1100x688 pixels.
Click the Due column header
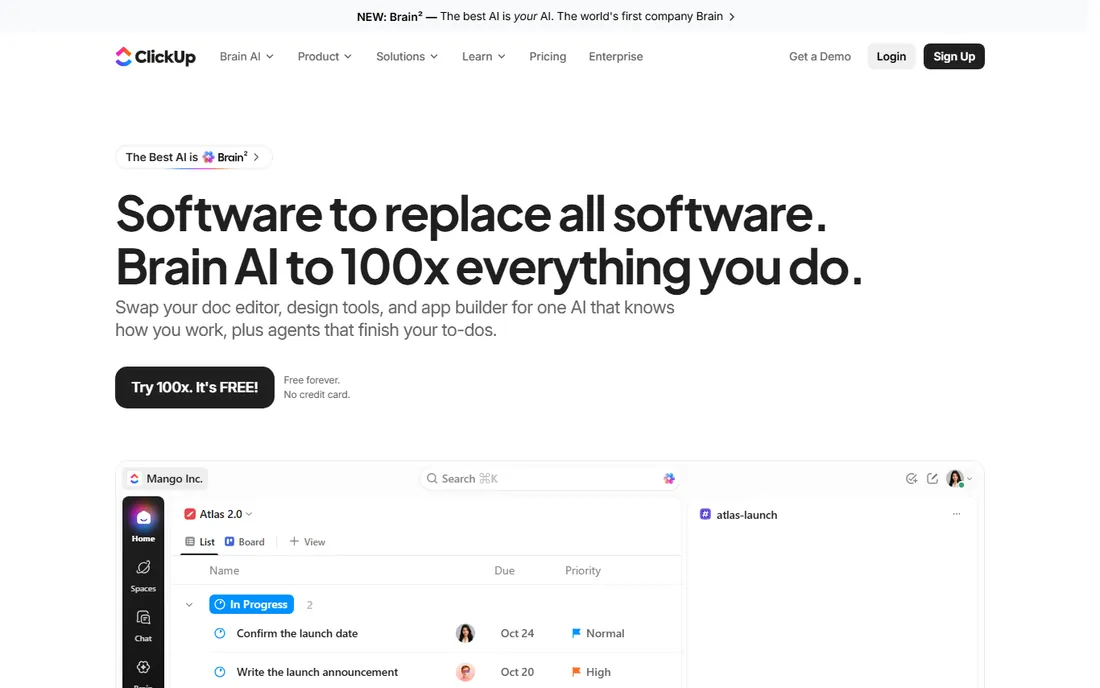[504, 570]
